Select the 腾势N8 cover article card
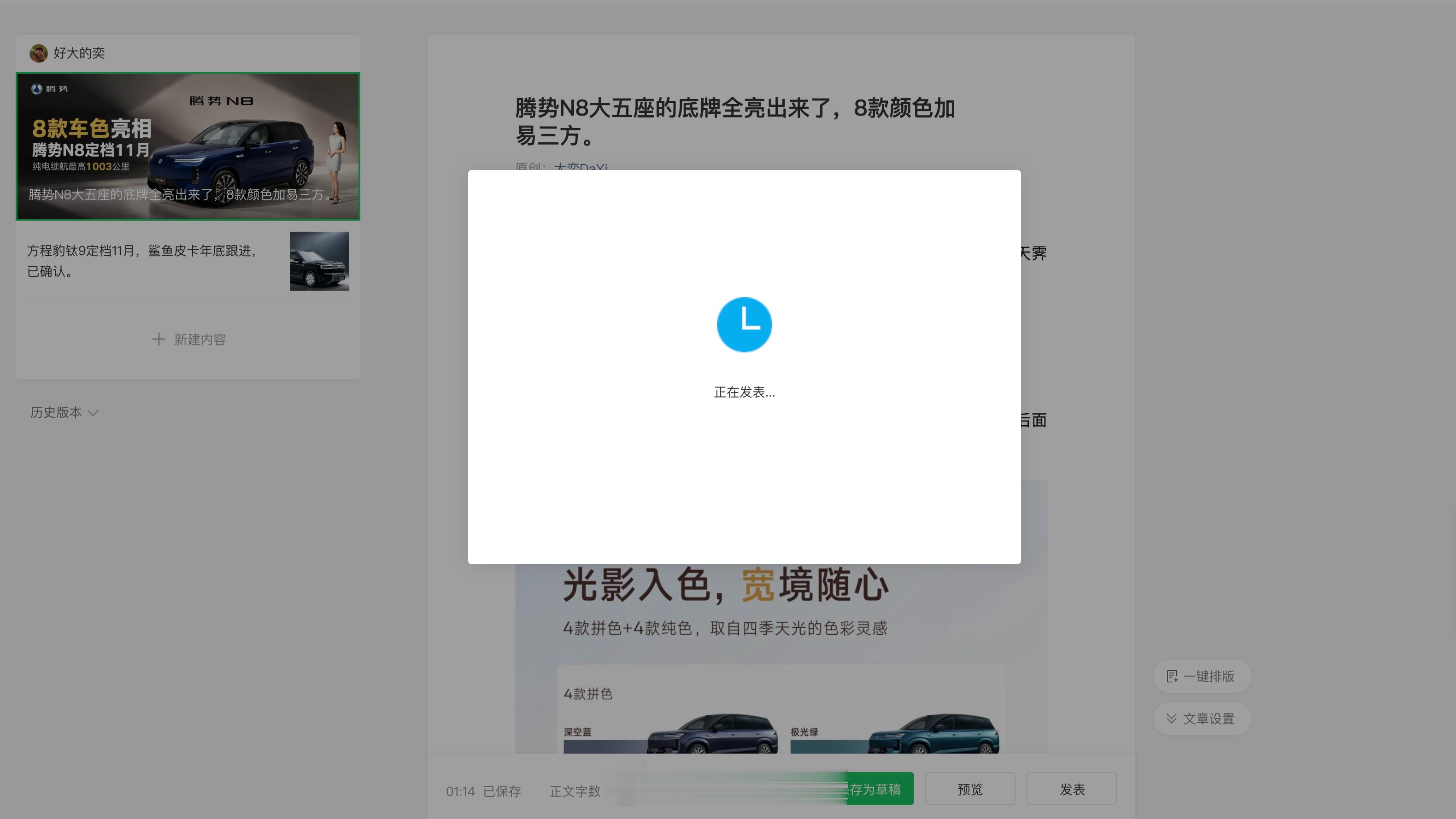The width and height of the screenshot is (1456, 819). (x=188, y=146)
